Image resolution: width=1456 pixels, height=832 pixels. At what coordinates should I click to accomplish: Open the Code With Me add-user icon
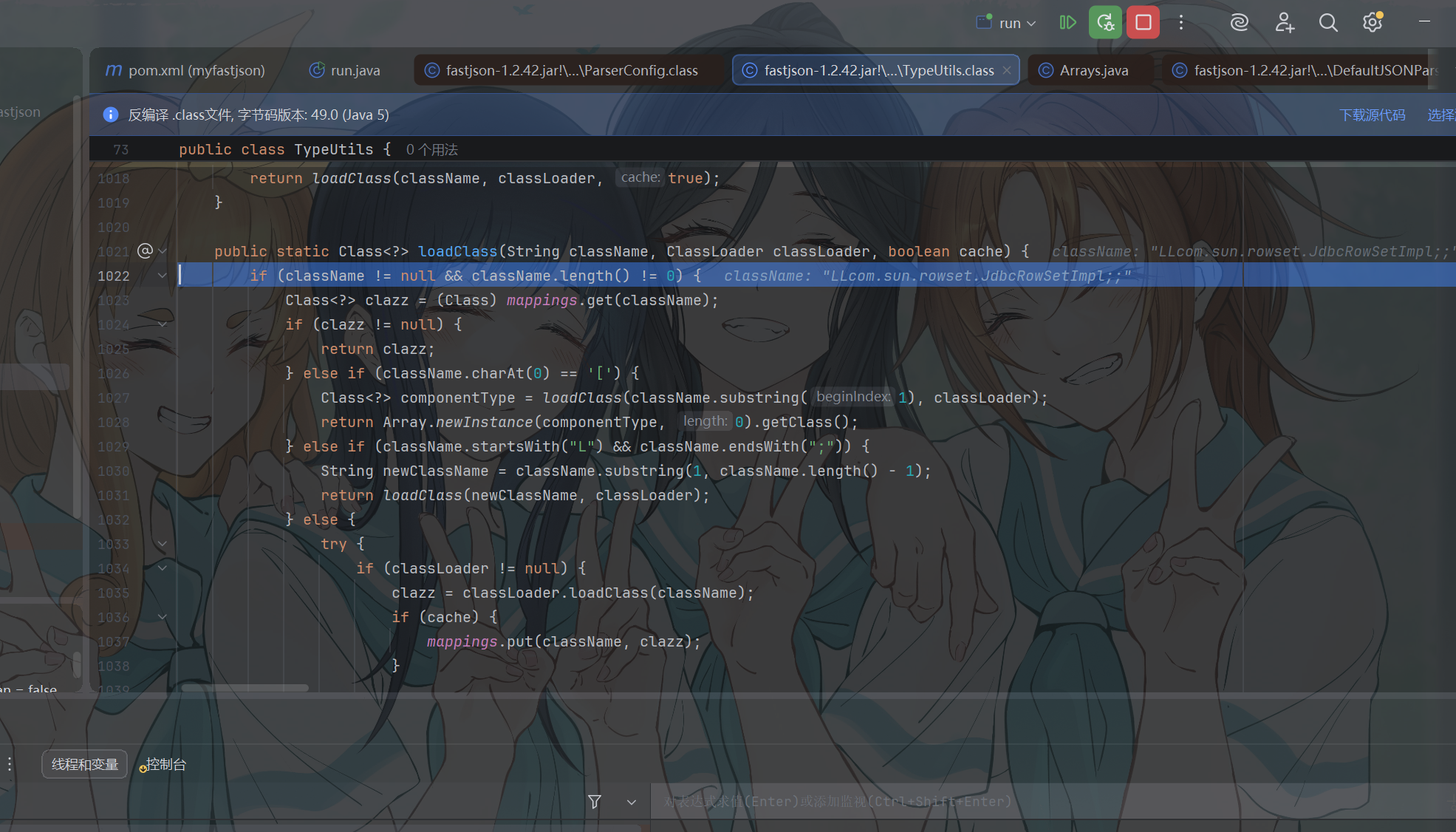pyautogui.click(x=1284, y=23)
